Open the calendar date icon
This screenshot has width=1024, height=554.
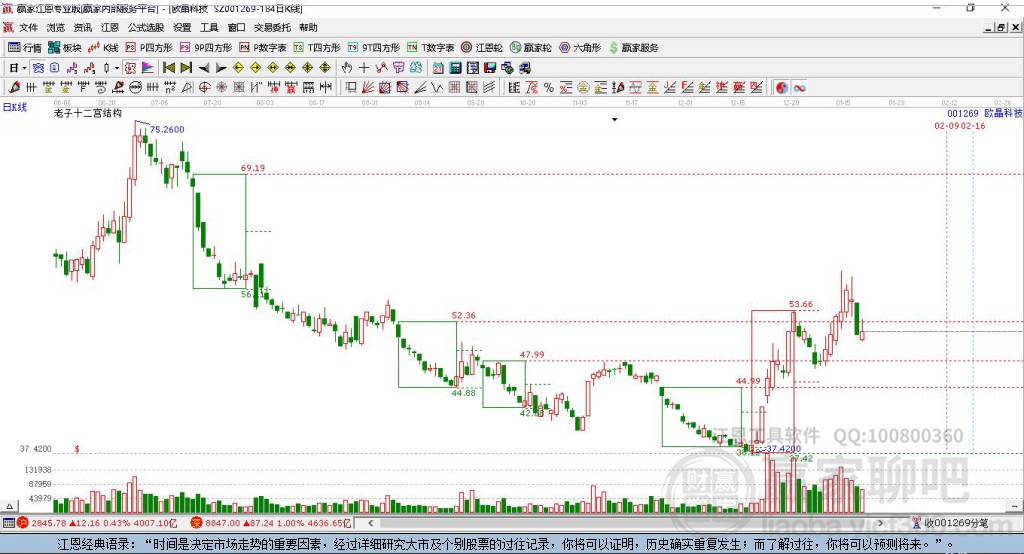click(x=438, y=68)
